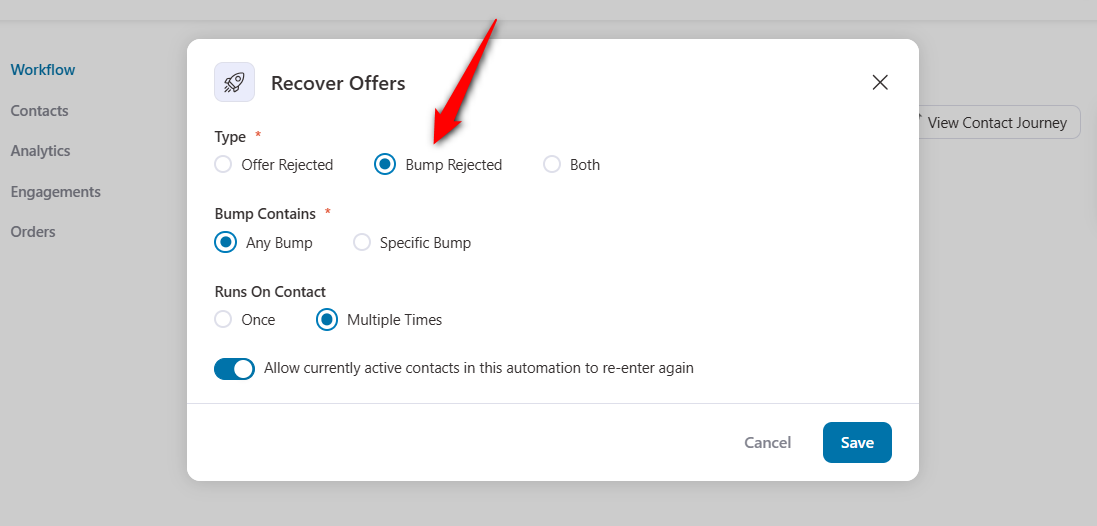Click the re-enter automation description text

479,368
